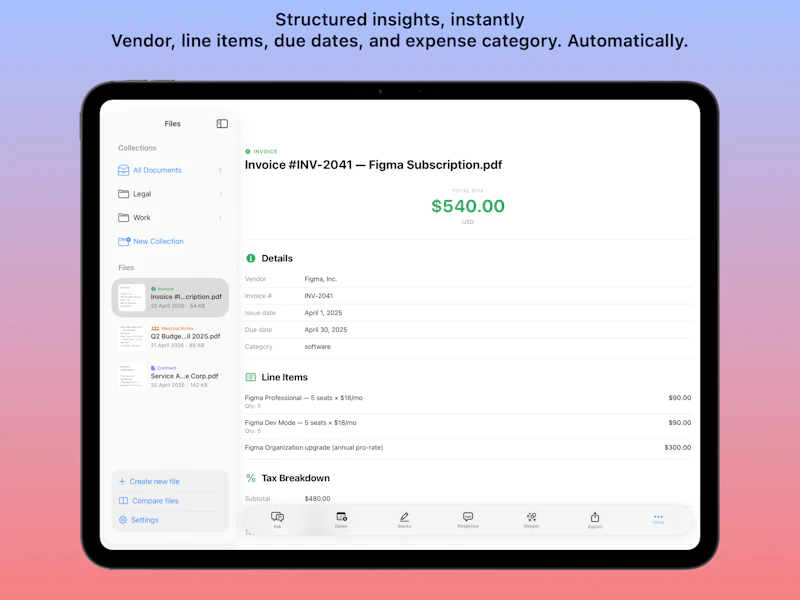The height and width of the screenshot is (600, 800).
Task: Open the More options ellipsis
Action: [658, 515]
